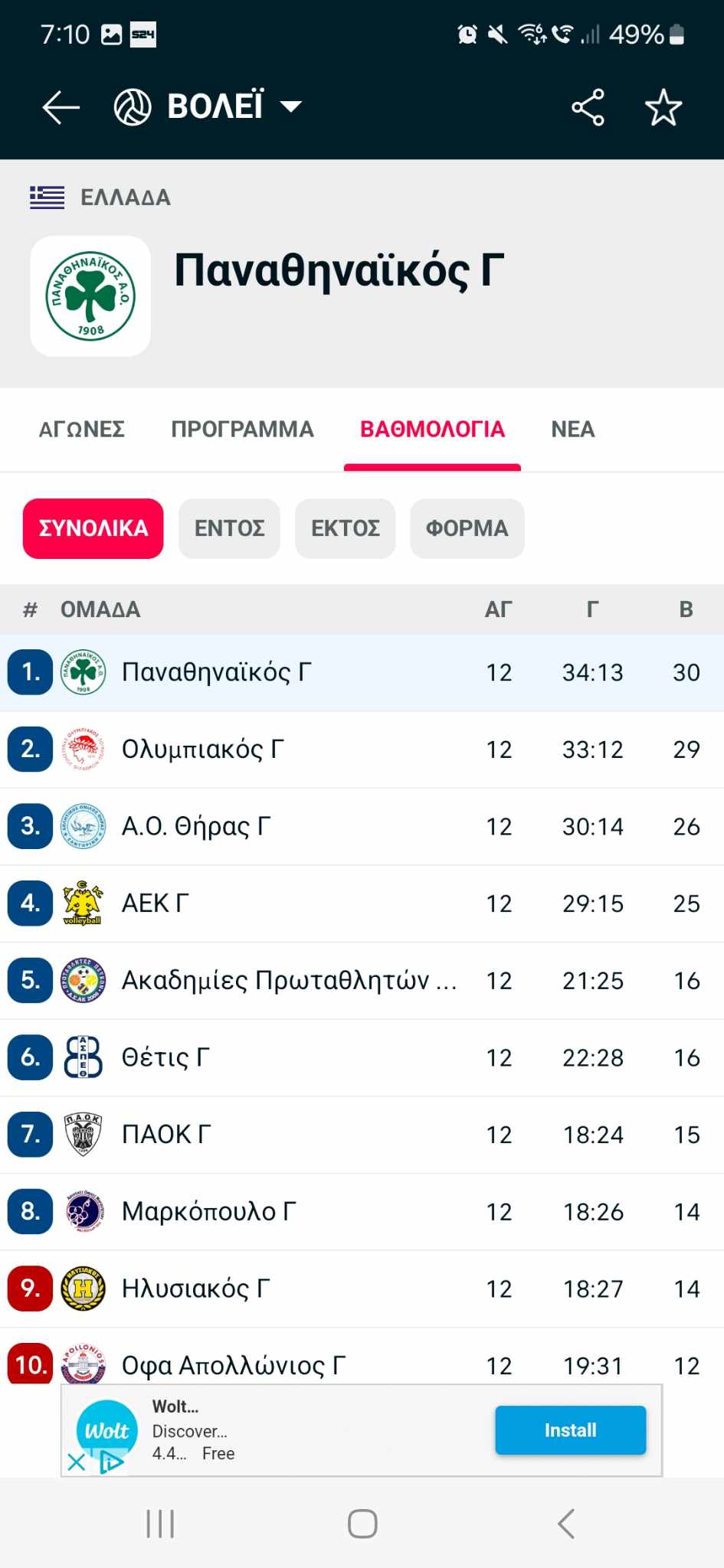
Task: Select ΕΝΤΟΣ home standings filter
Action: click(x=229, y=529)
